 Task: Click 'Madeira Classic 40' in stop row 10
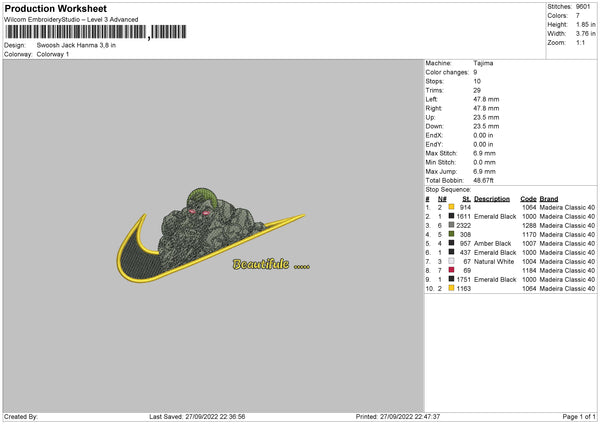pyautogui.click(x=567, y=289)
